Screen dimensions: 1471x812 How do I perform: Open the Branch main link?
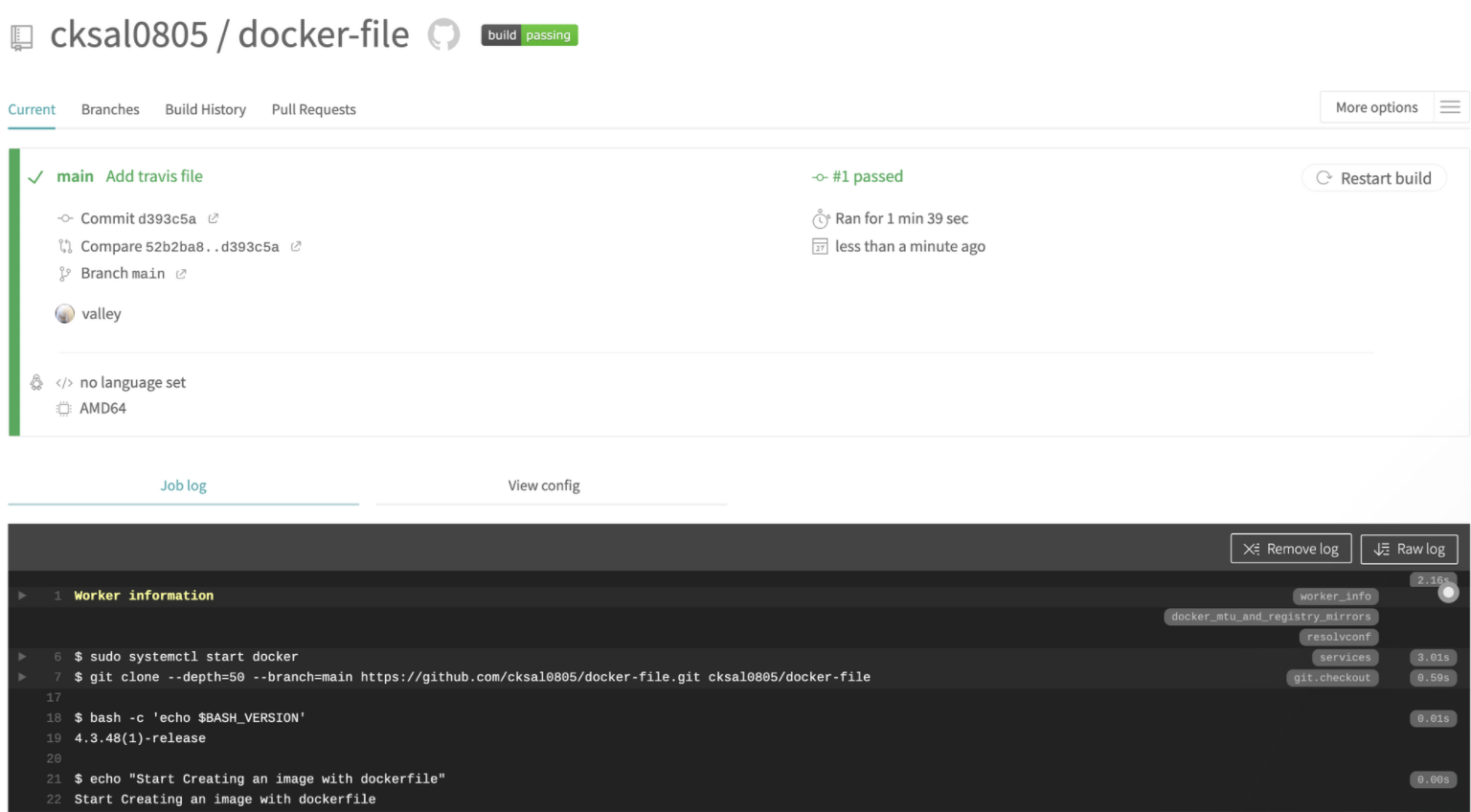pos(123,274)
